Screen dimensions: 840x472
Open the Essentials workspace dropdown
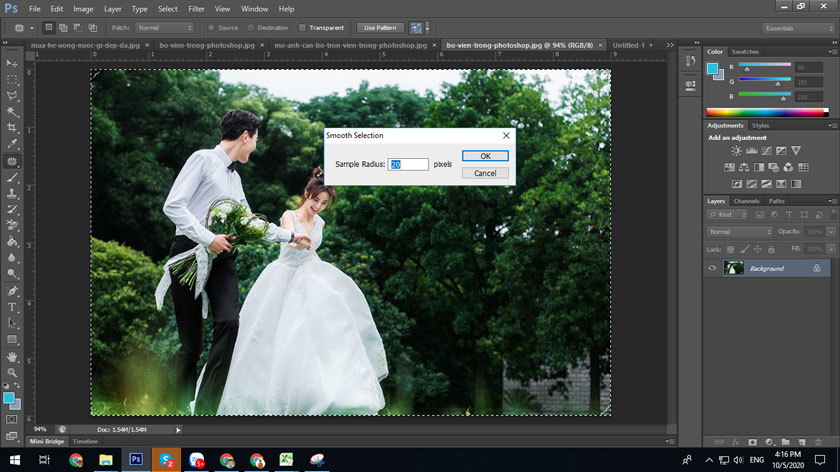798,28
